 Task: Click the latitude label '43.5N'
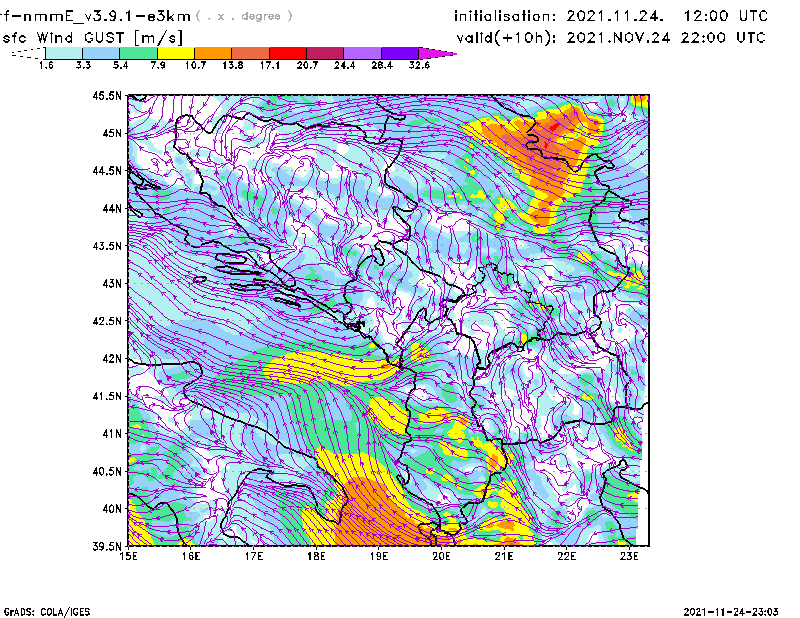click(x=107, y=246)
